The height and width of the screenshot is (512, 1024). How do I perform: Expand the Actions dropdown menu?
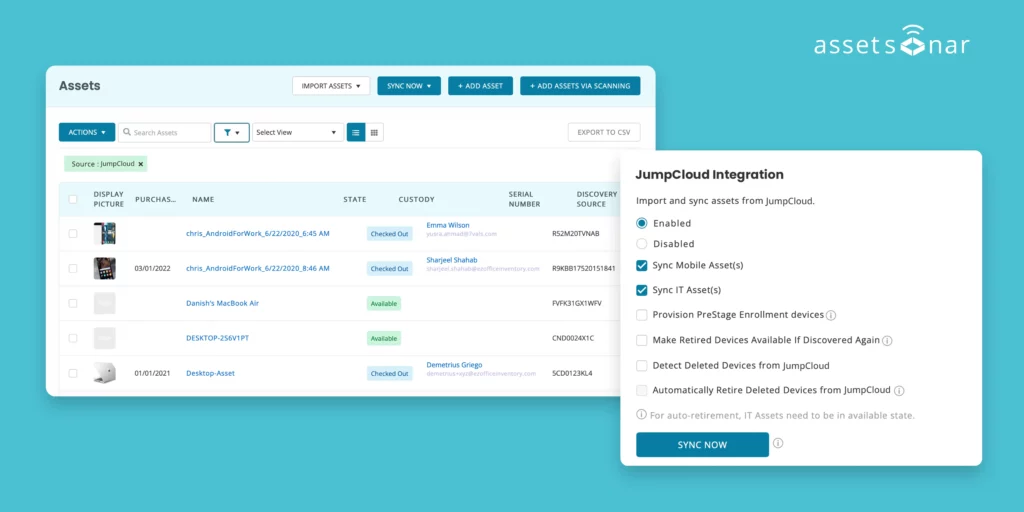click(87, 132)
